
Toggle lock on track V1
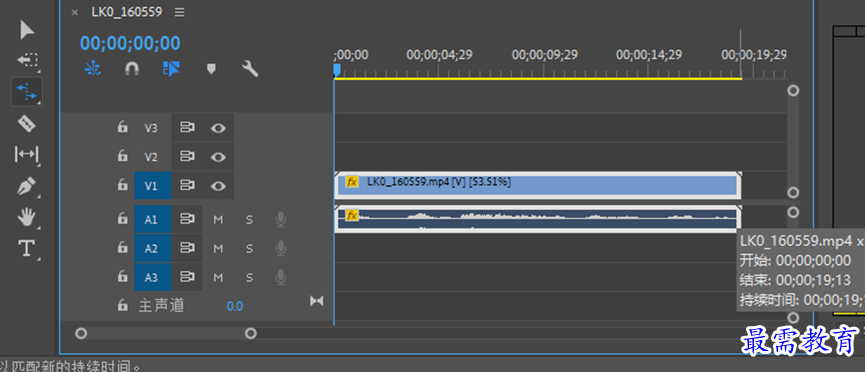(x=122, y=185)
